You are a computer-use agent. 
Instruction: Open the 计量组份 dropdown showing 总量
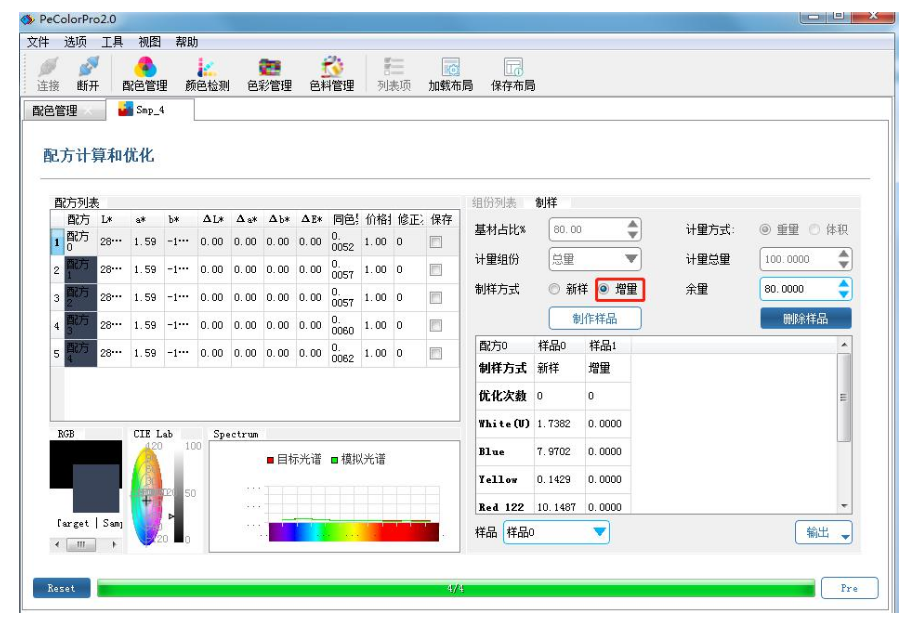[595, 259]
